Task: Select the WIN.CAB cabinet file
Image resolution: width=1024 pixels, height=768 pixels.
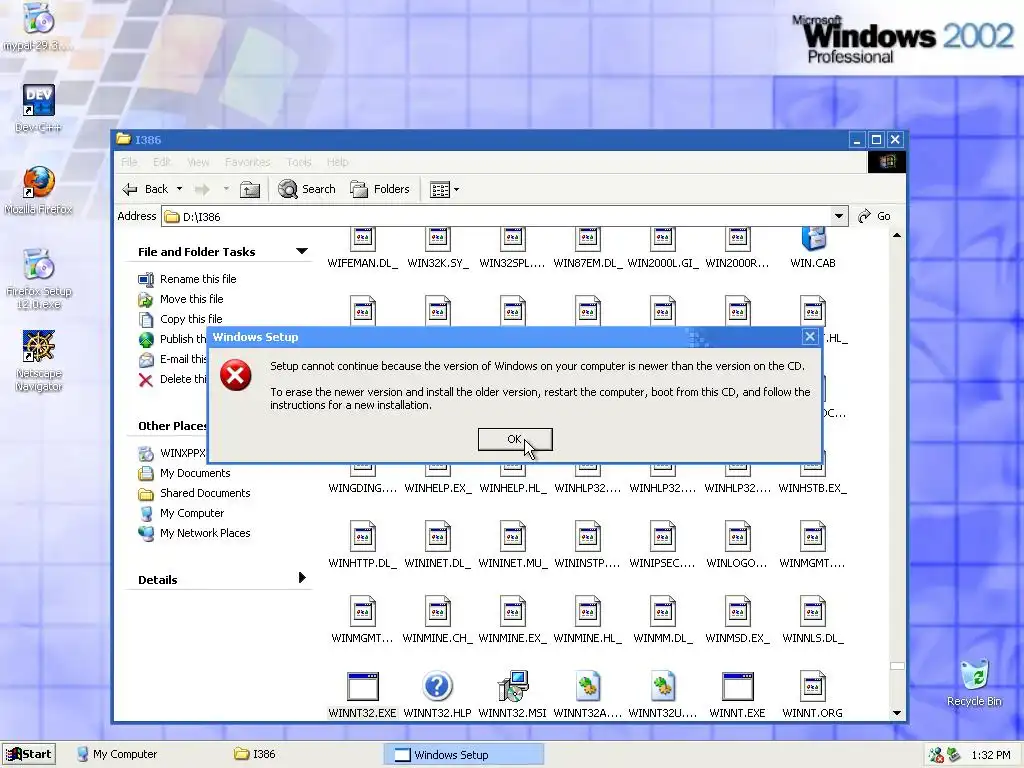Action: point(812,248)
